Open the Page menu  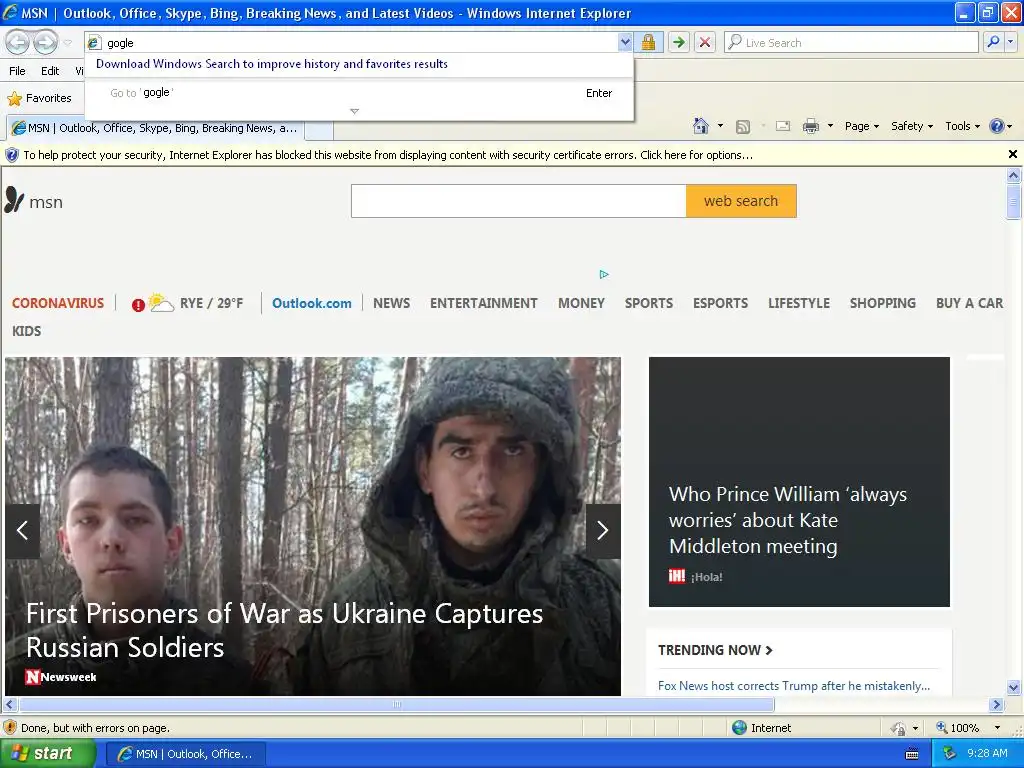[x=861, y=126]
